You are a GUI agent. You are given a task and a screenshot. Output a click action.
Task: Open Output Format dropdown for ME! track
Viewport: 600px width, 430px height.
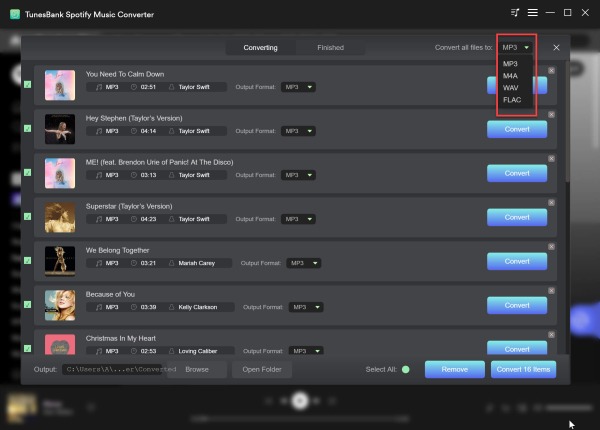point(298,175)
